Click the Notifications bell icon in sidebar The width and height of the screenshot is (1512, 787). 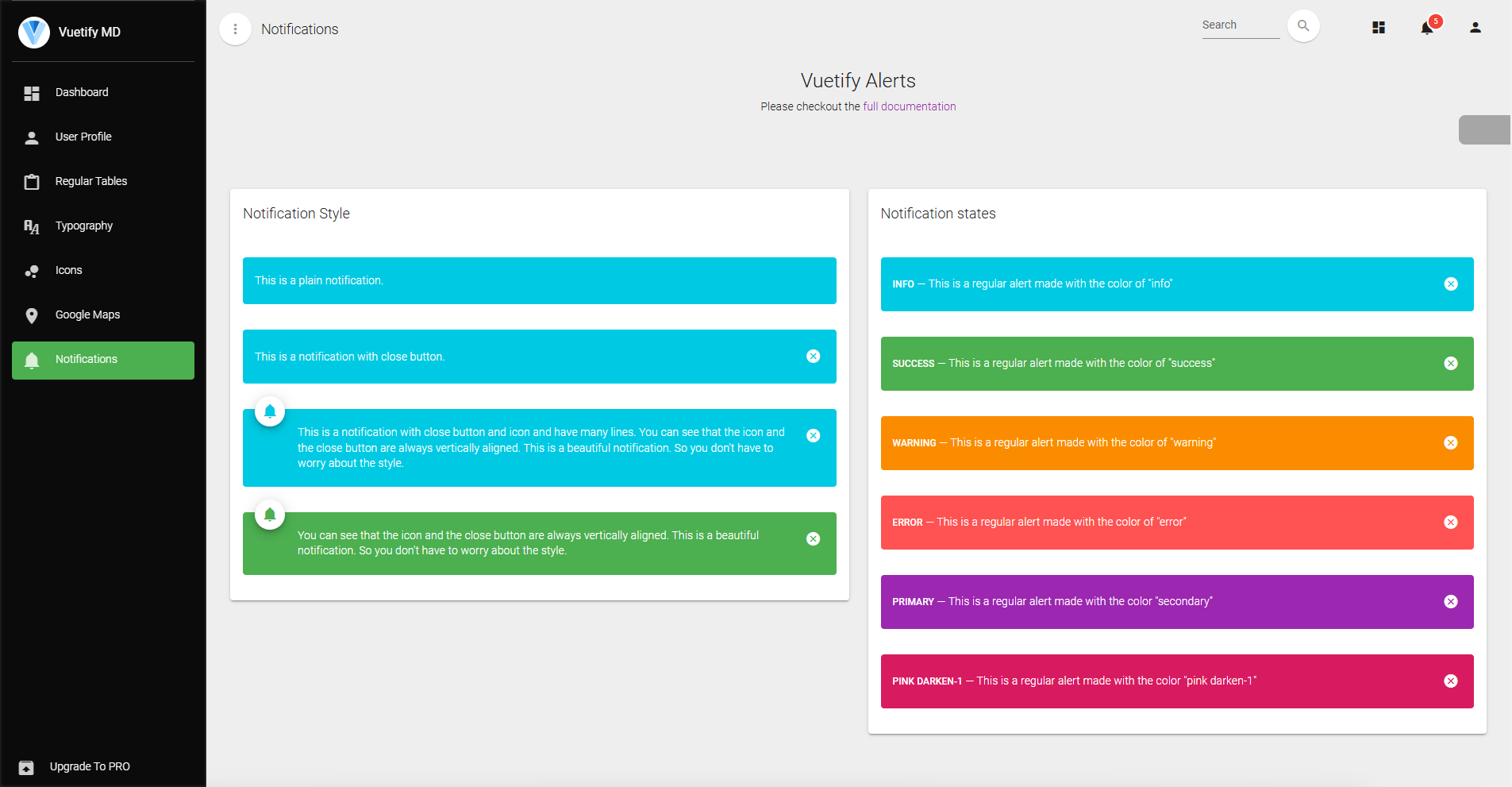[x=32, y=361]
